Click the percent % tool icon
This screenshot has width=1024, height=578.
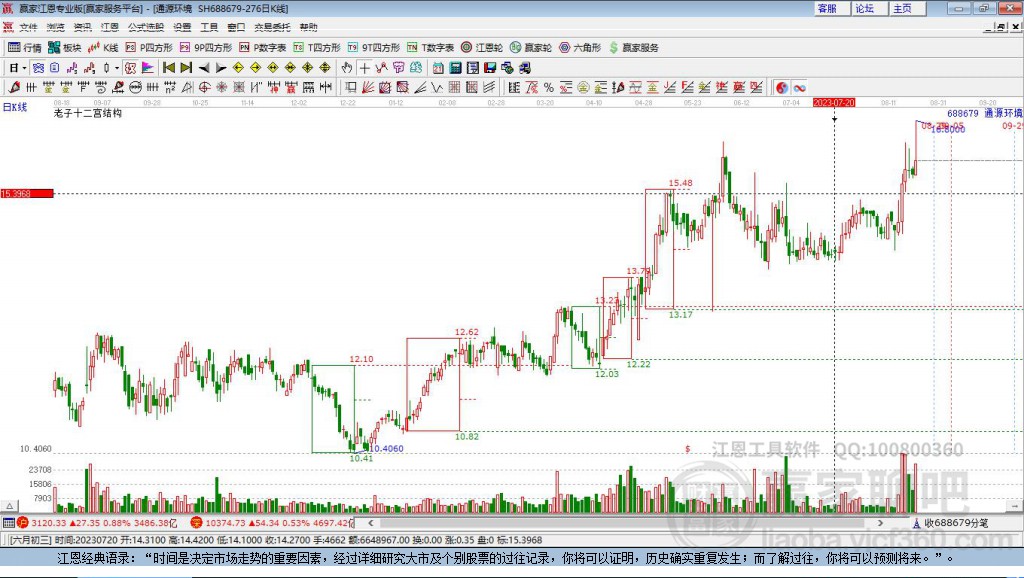coord(549,88)
